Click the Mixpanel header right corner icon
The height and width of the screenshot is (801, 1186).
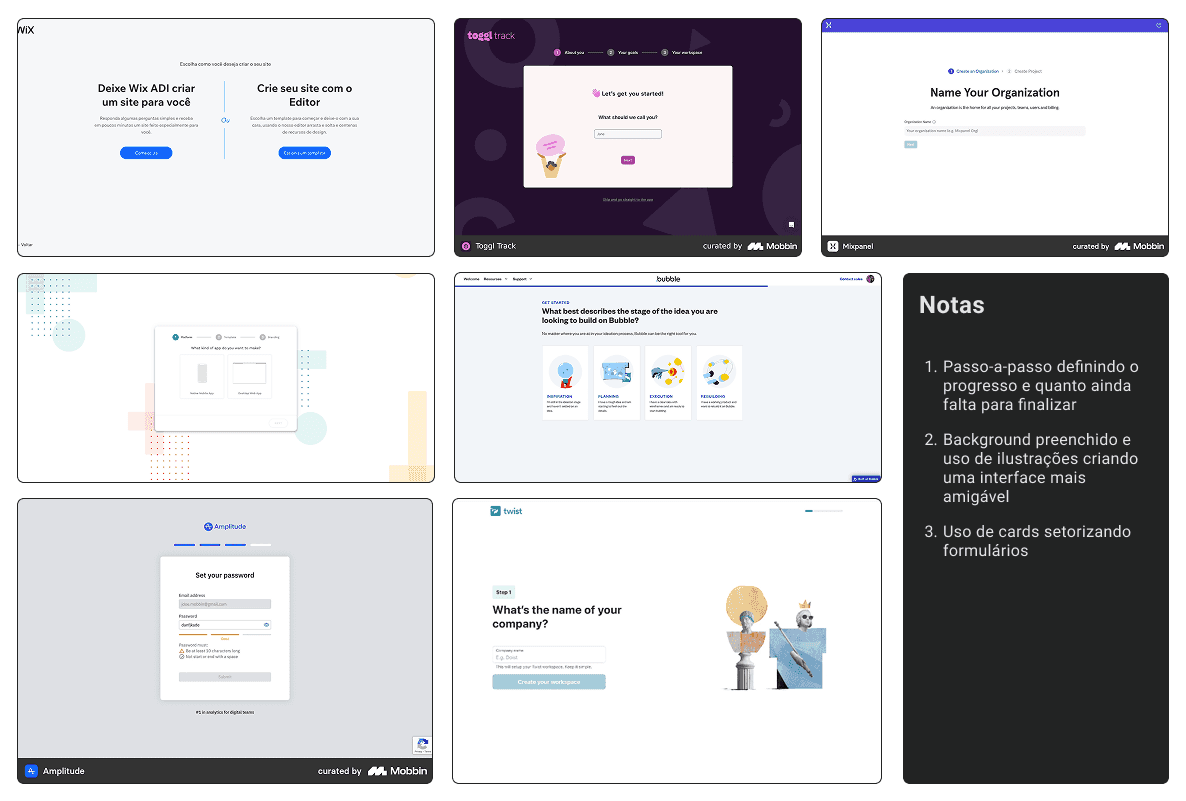(1159, 25)
